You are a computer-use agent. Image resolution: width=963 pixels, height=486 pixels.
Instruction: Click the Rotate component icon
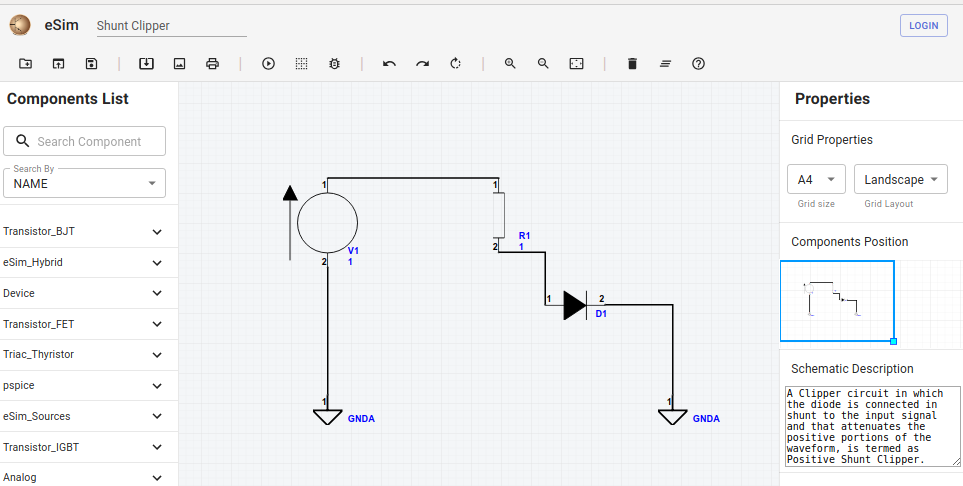(x=455, y=63)
